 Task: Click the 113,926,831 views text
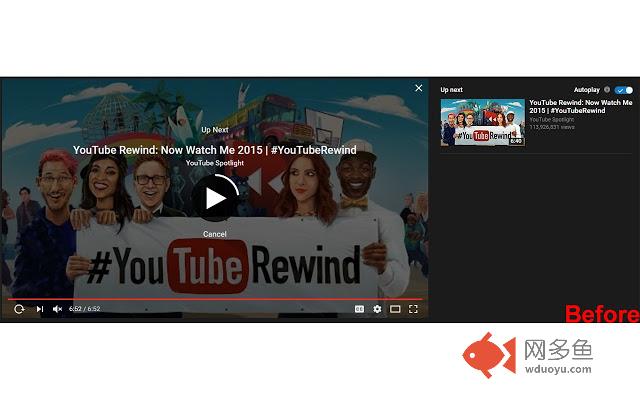552,127
